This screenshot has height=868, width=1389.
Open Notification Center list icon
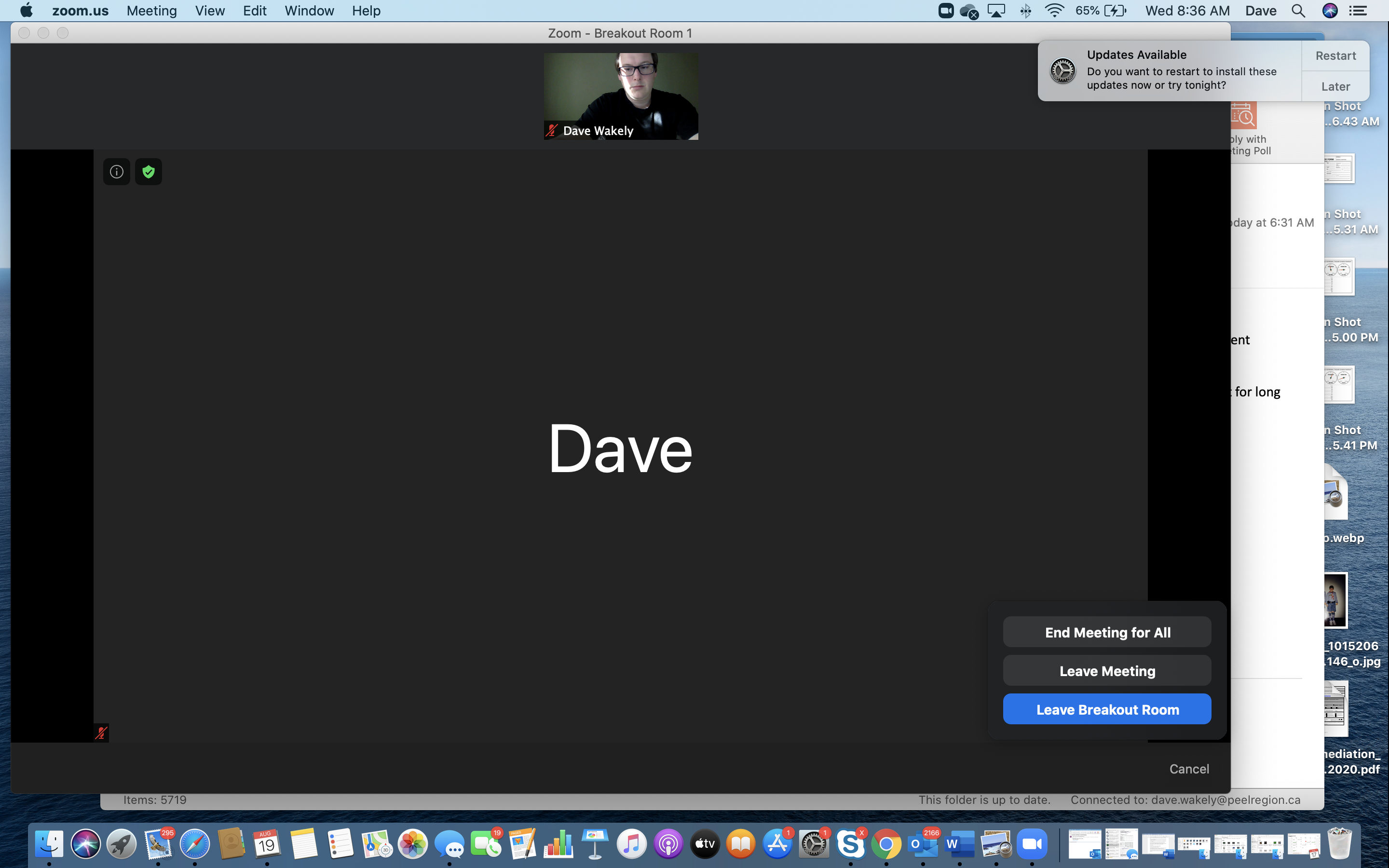click(x=1358, y=11)
